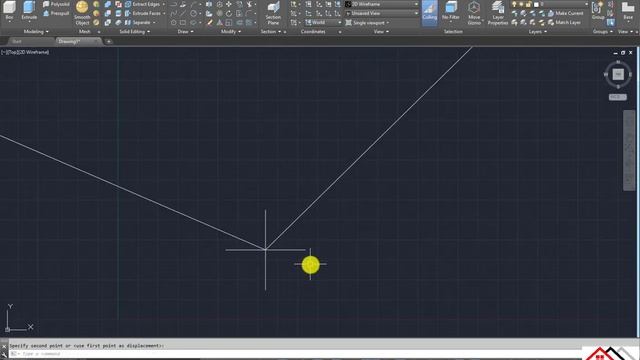Image resolution: width=640 pixels, height=360 pixels.
Task: Click the ViewCube compass ring
Action: [x=618, y=74]
